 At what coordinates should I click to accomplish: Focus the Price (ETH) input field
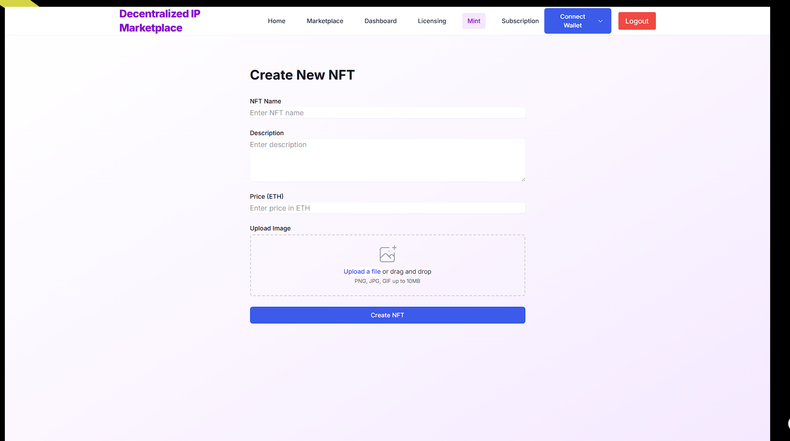[387, 208]
